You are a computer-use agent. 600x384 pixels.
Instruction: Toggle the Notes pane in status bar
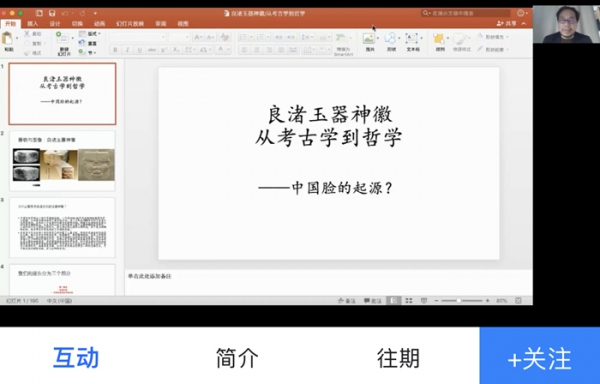pyautogui.click(x=347, y=301)
